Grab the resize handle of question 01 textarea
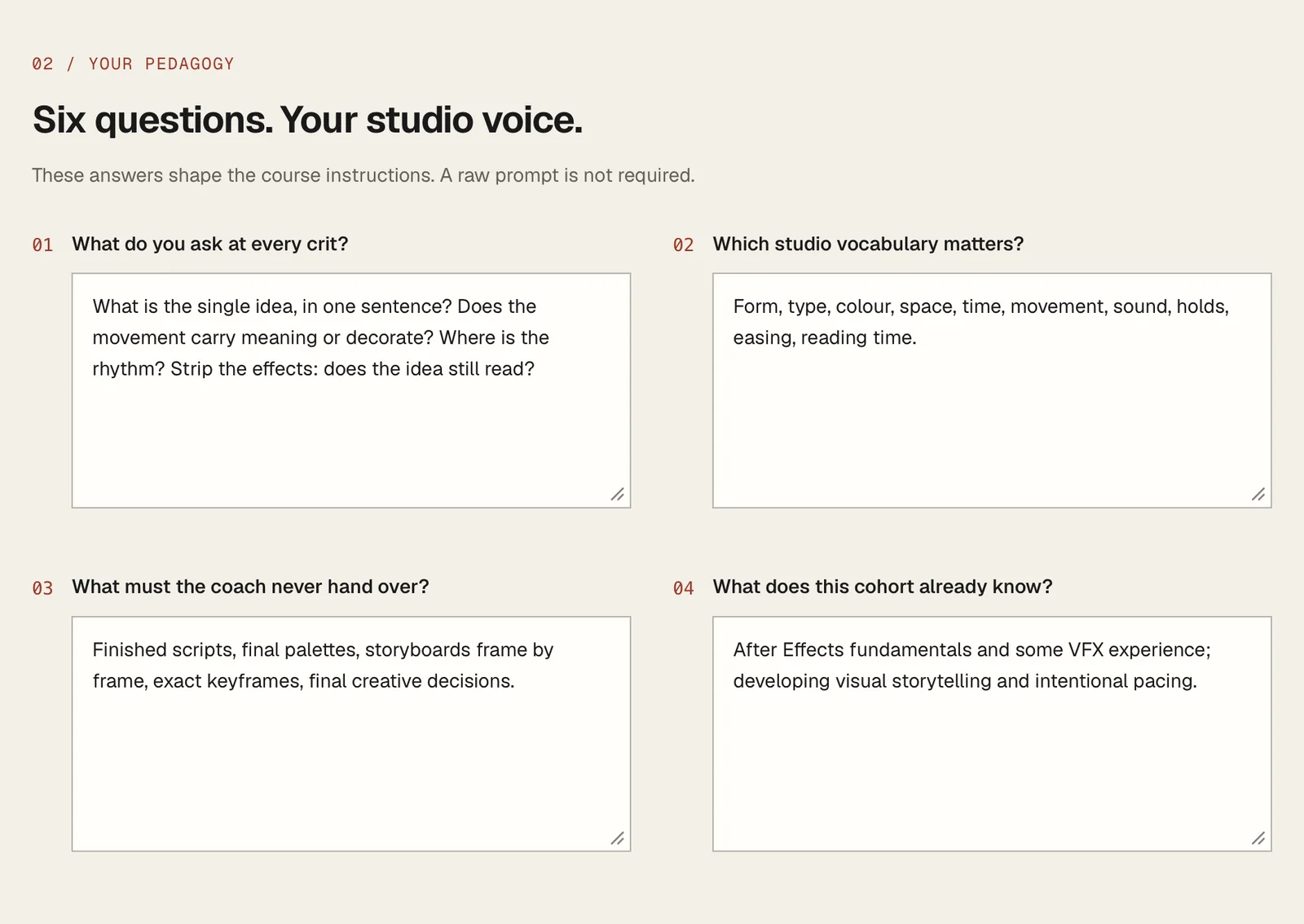The width and height of the screenshot is (1304, 924). coord(618,495)
